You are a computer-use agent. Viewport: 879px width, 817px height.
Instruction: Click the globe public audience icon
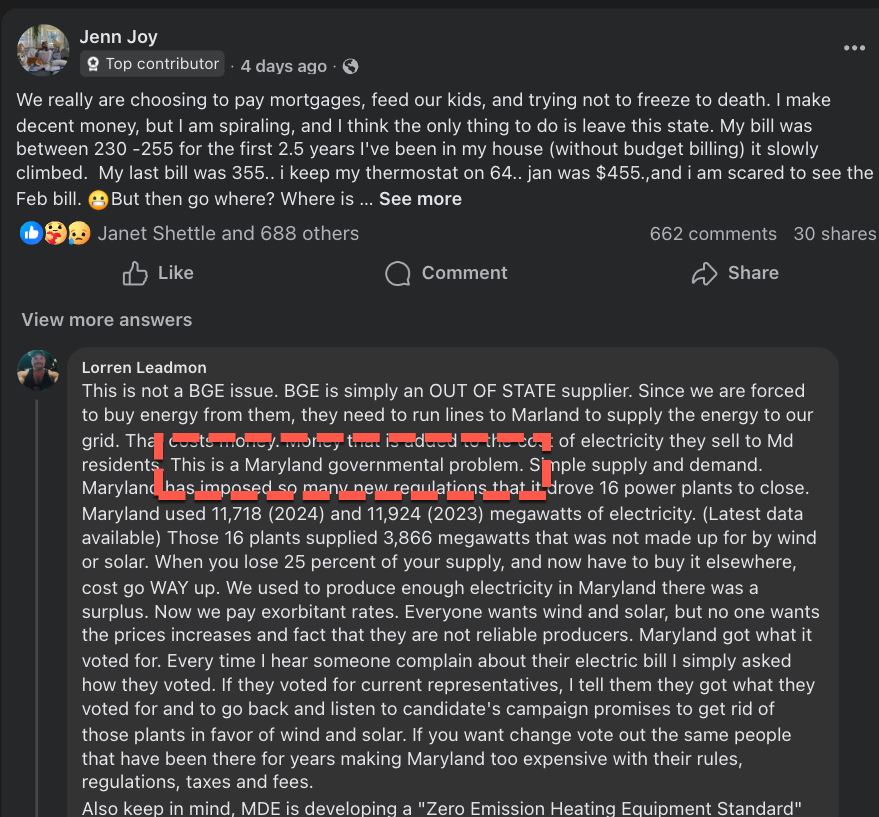350,66
